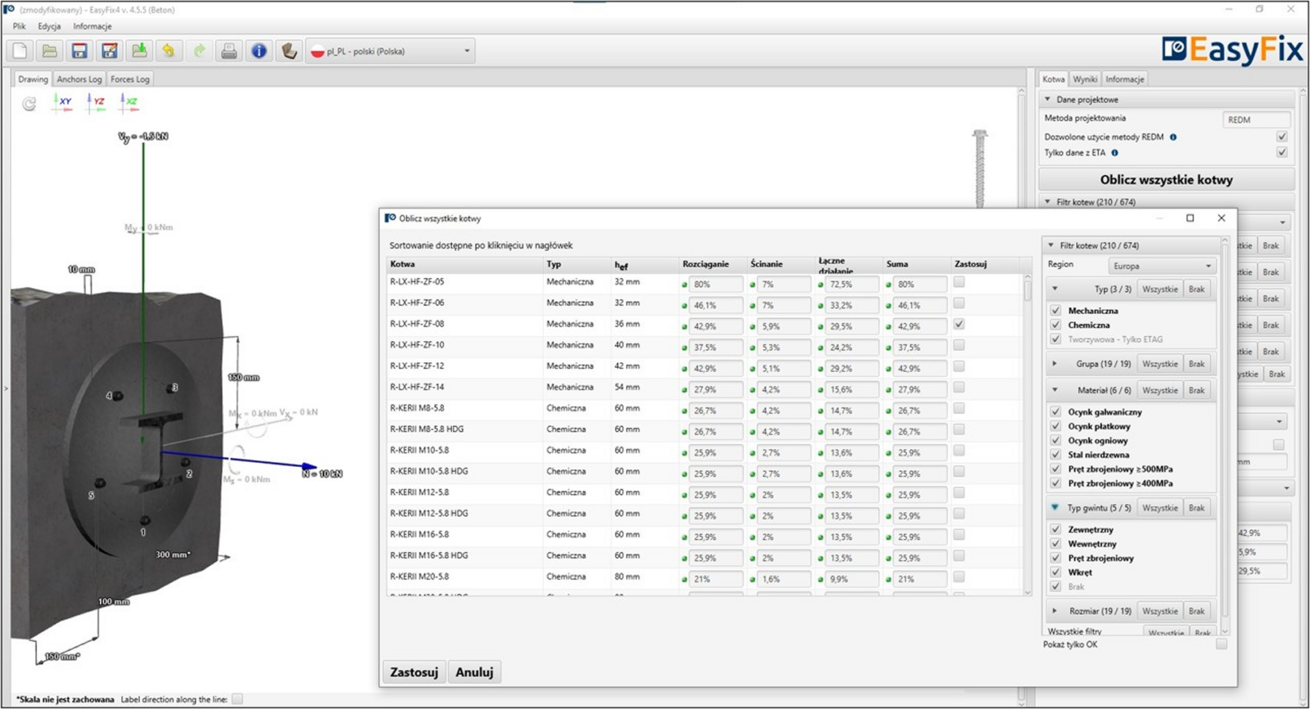Uncheck Stal nierdzewna material filter

click(1055, 455)
